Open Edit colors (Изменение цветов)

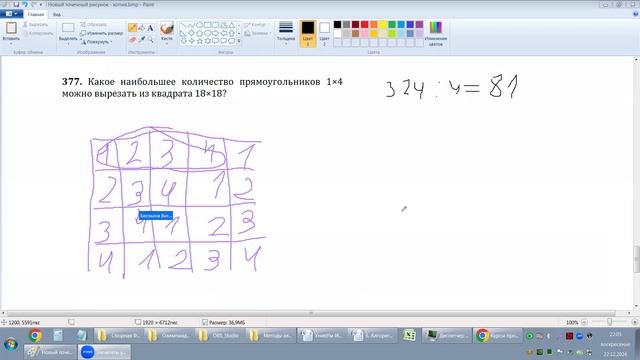click(x=436, y=33)
